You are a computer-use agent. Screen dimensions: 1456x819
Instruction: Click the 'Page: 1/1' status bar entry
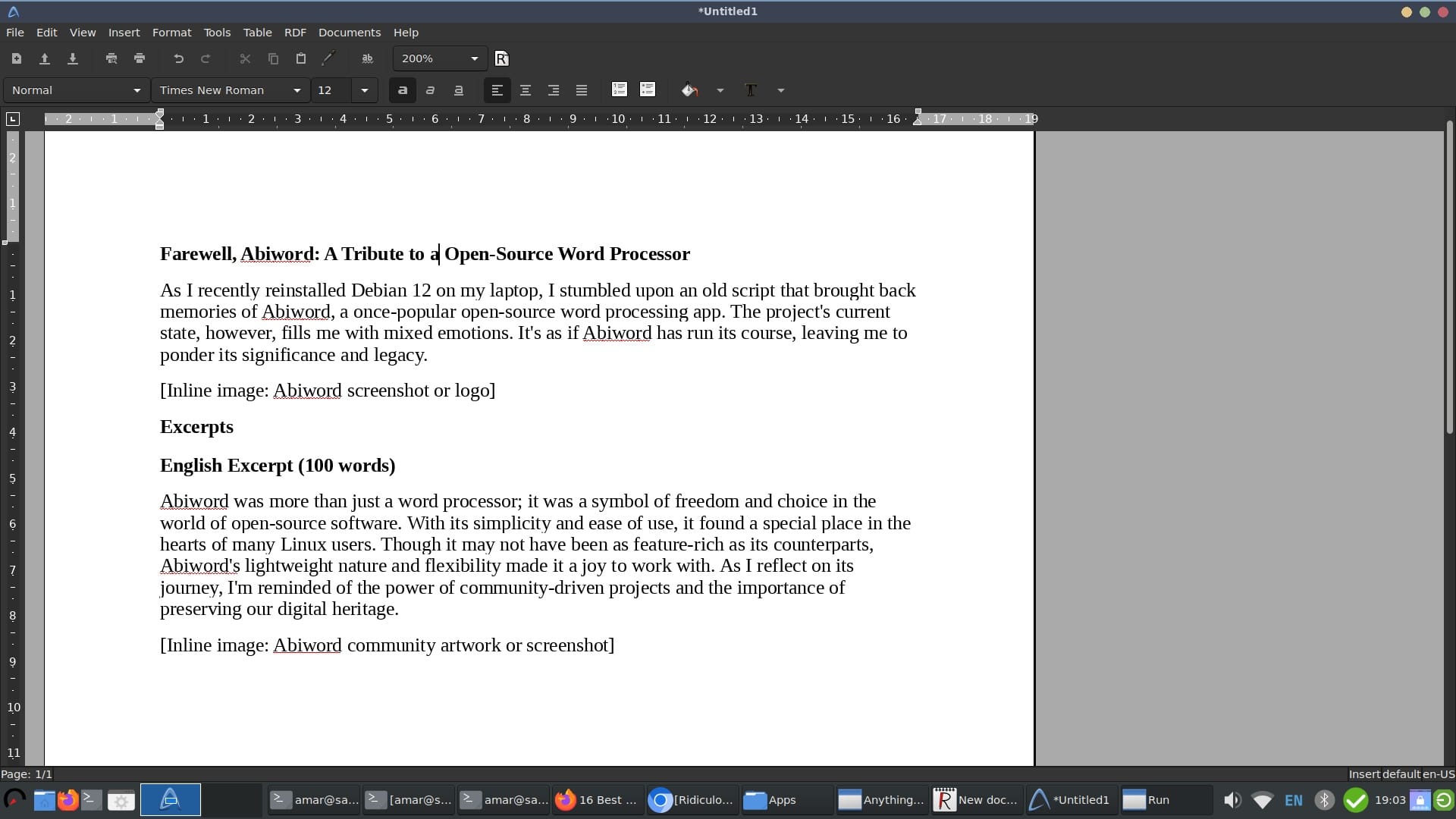pos(27,774)
